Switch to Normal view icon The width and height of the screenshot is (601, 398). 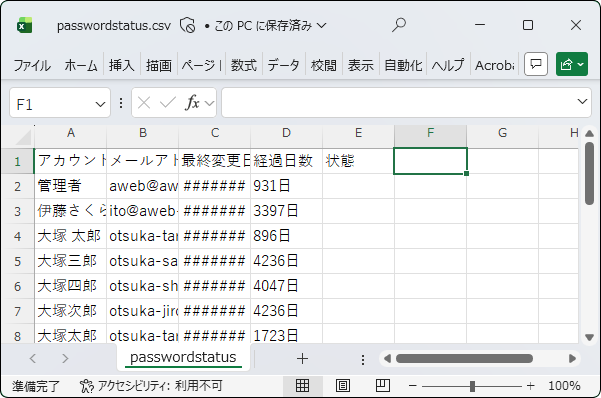coord(302,385)
